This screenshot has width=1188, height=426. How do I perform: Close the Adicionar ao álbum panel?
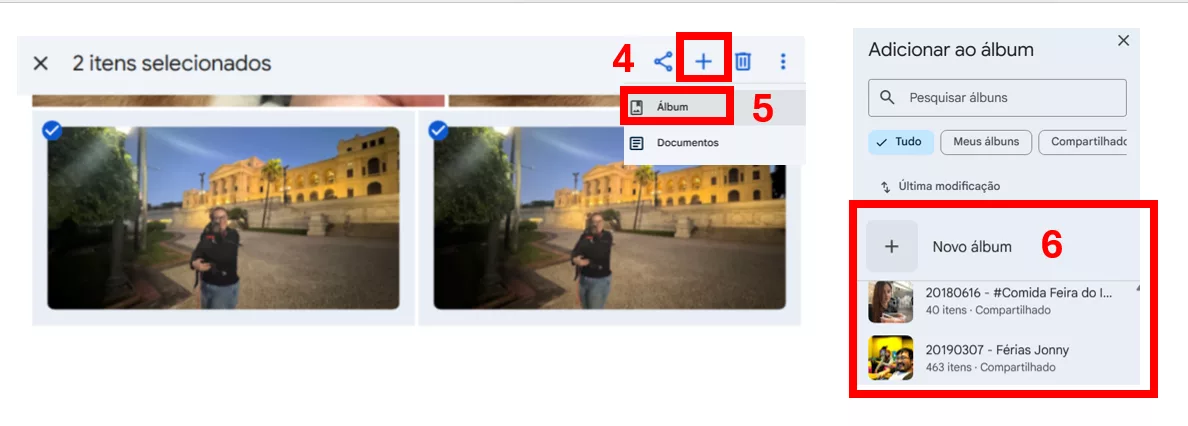(1124, 41)
